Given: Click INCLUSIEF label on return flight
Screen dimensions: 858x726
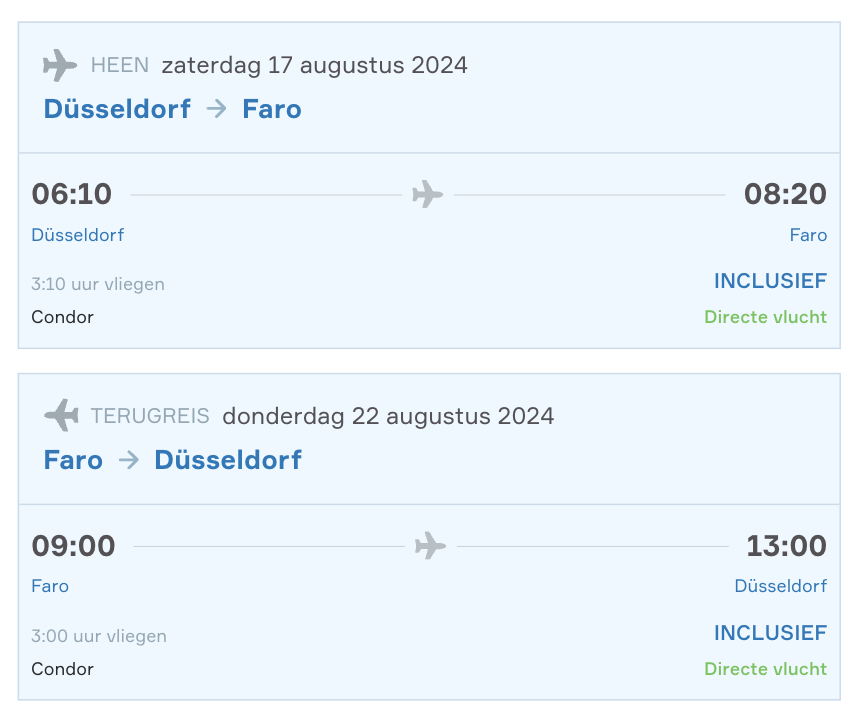Looking at the screenshot, I should pos(770,633).
